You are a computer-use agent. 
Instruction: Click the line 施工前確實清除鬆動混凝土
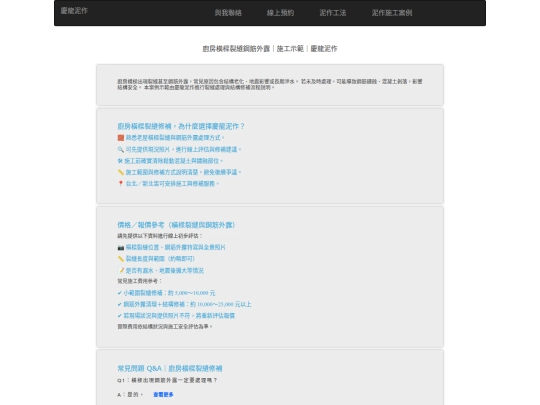(173, 161)
